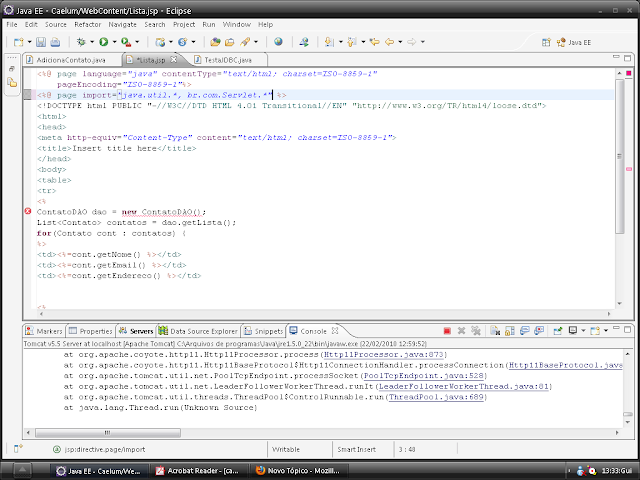The image size is (640, 480).
Task: Click the Pin Console icon
Action: pyautogui.click(x=558, y=331)
